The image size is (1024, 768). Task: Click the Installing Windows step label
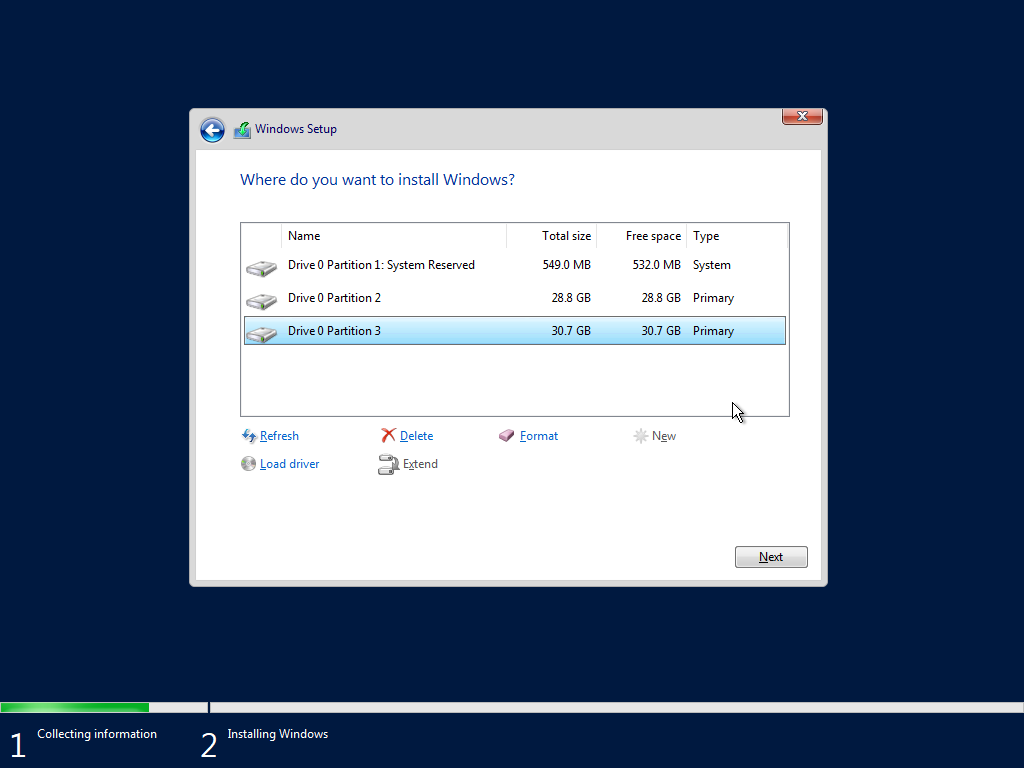click(277, 733)
